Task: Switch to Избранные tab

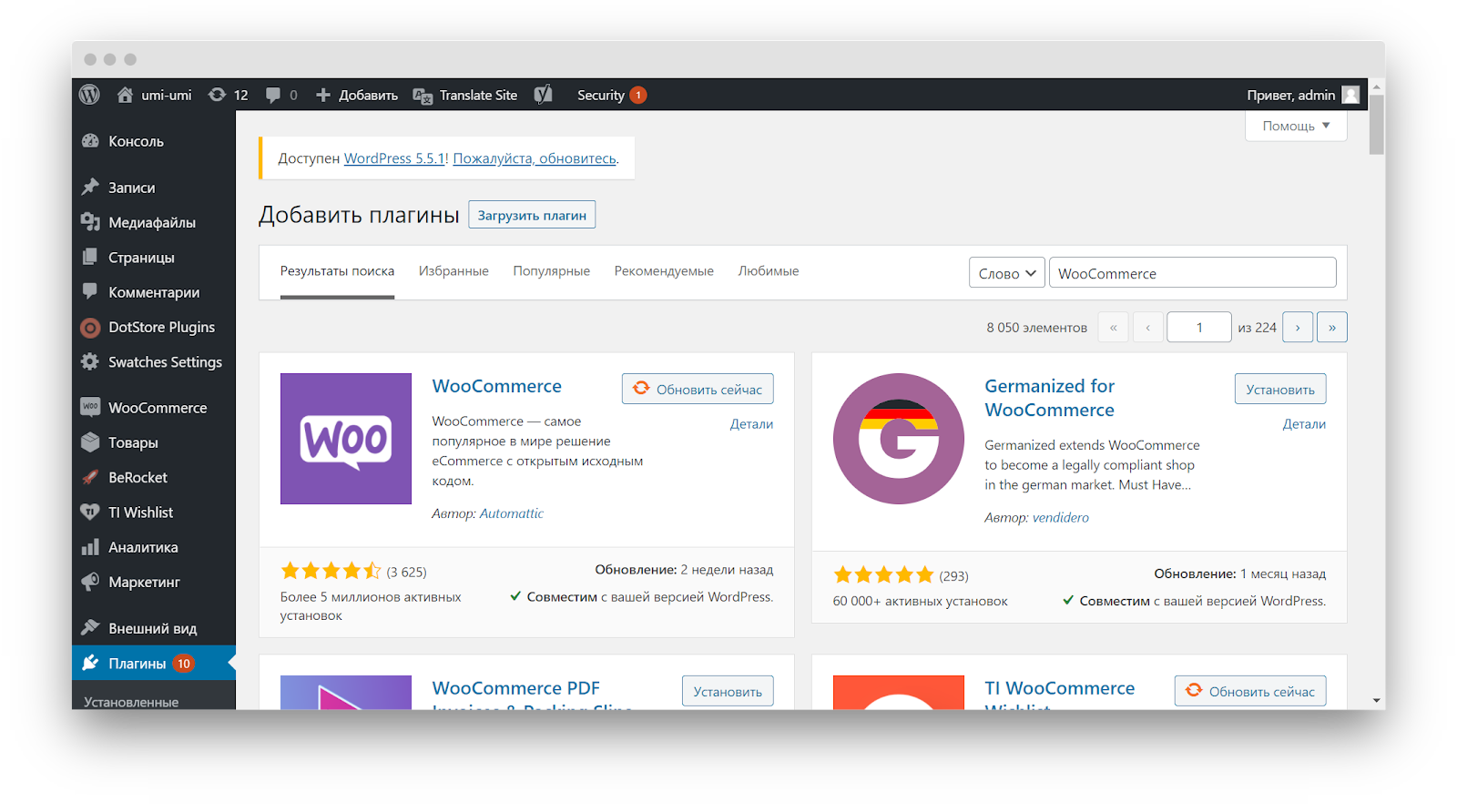Action: pos(453,271)
